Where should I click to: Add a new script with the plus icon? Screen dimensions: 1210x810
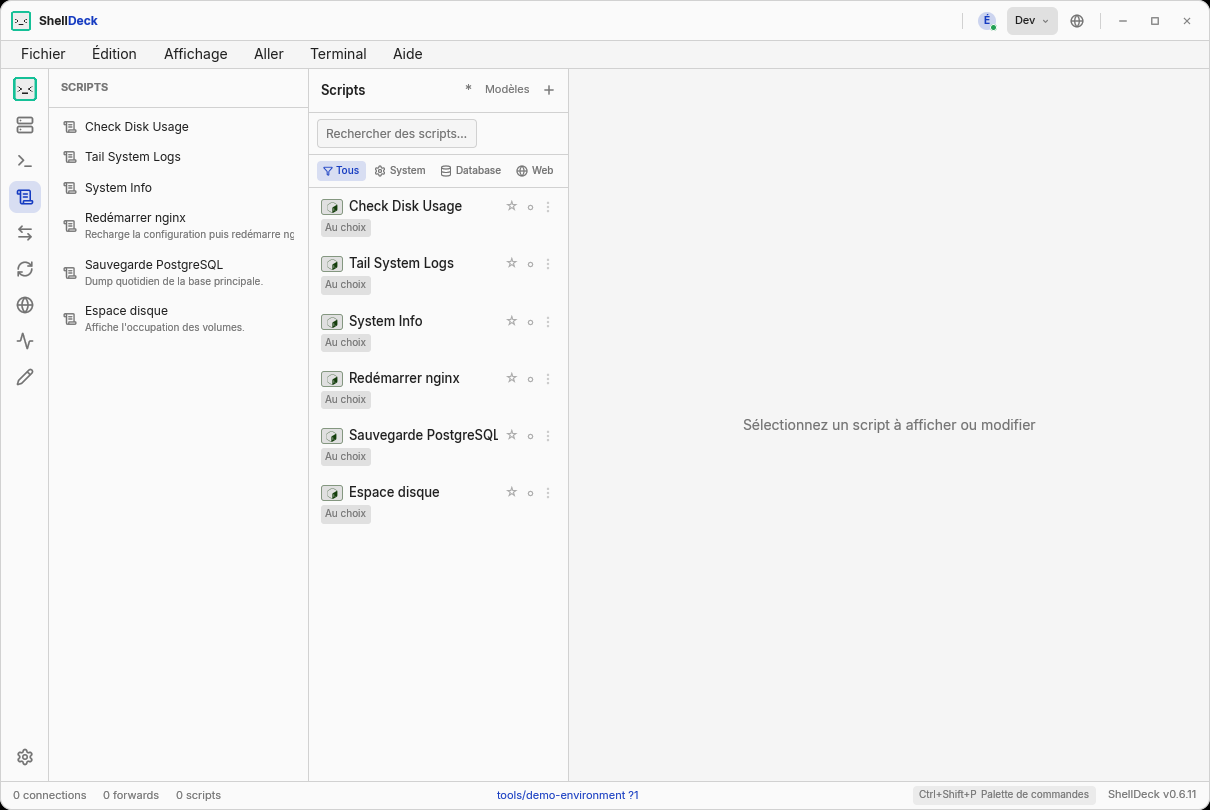[x=549, y=90]
